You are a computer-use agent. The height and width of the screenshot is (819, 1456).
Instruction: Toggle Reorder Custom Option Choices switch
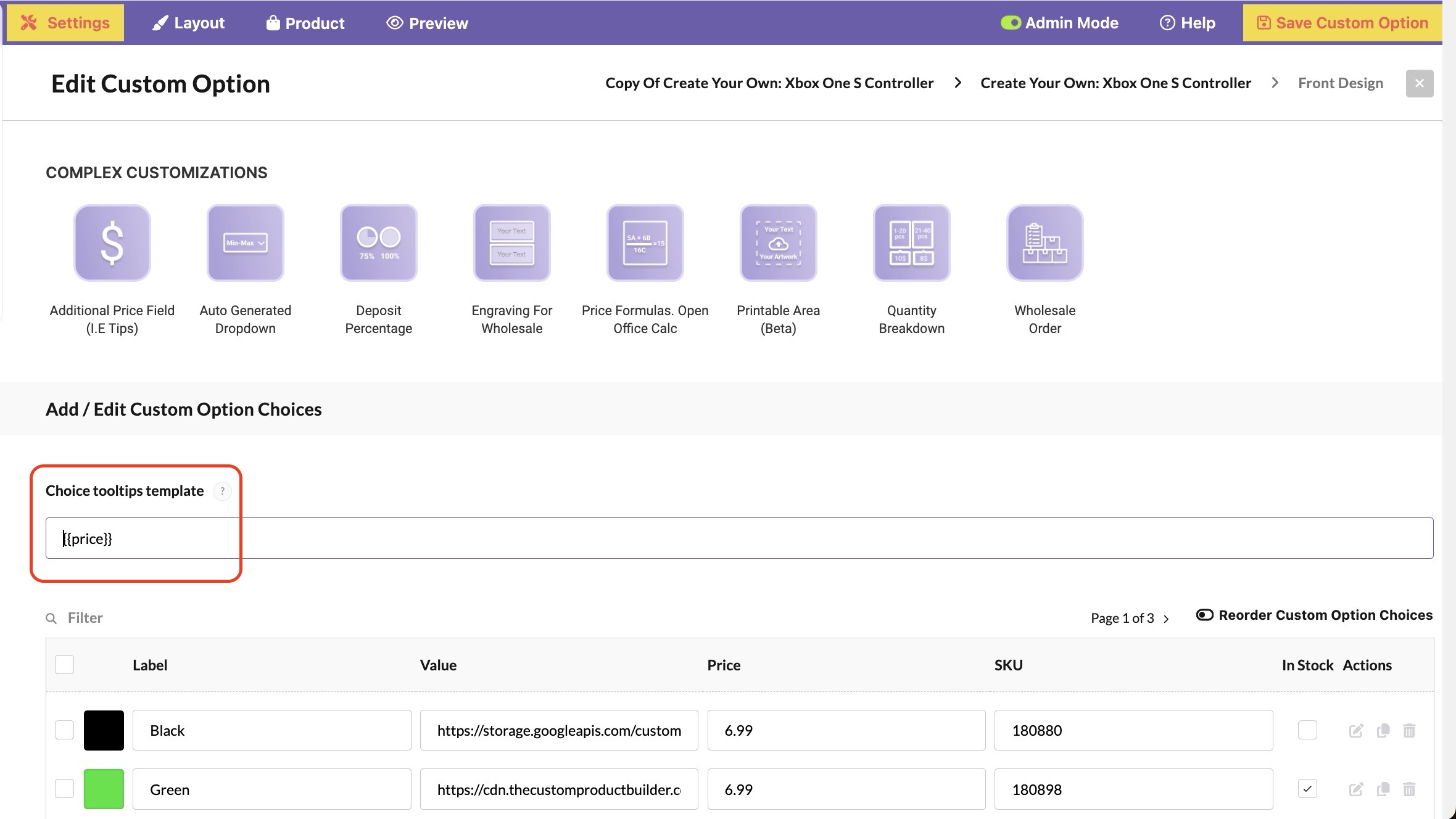(1205, 615)
